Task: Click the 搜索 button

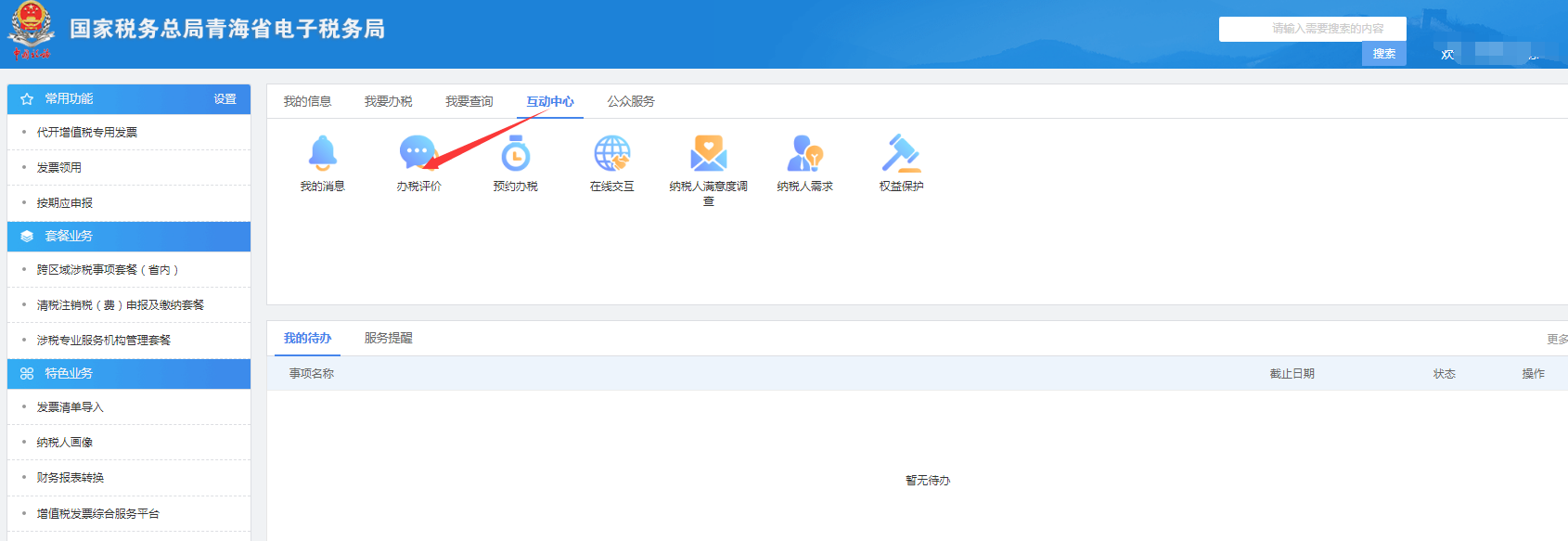Action: pos(1384,54)
